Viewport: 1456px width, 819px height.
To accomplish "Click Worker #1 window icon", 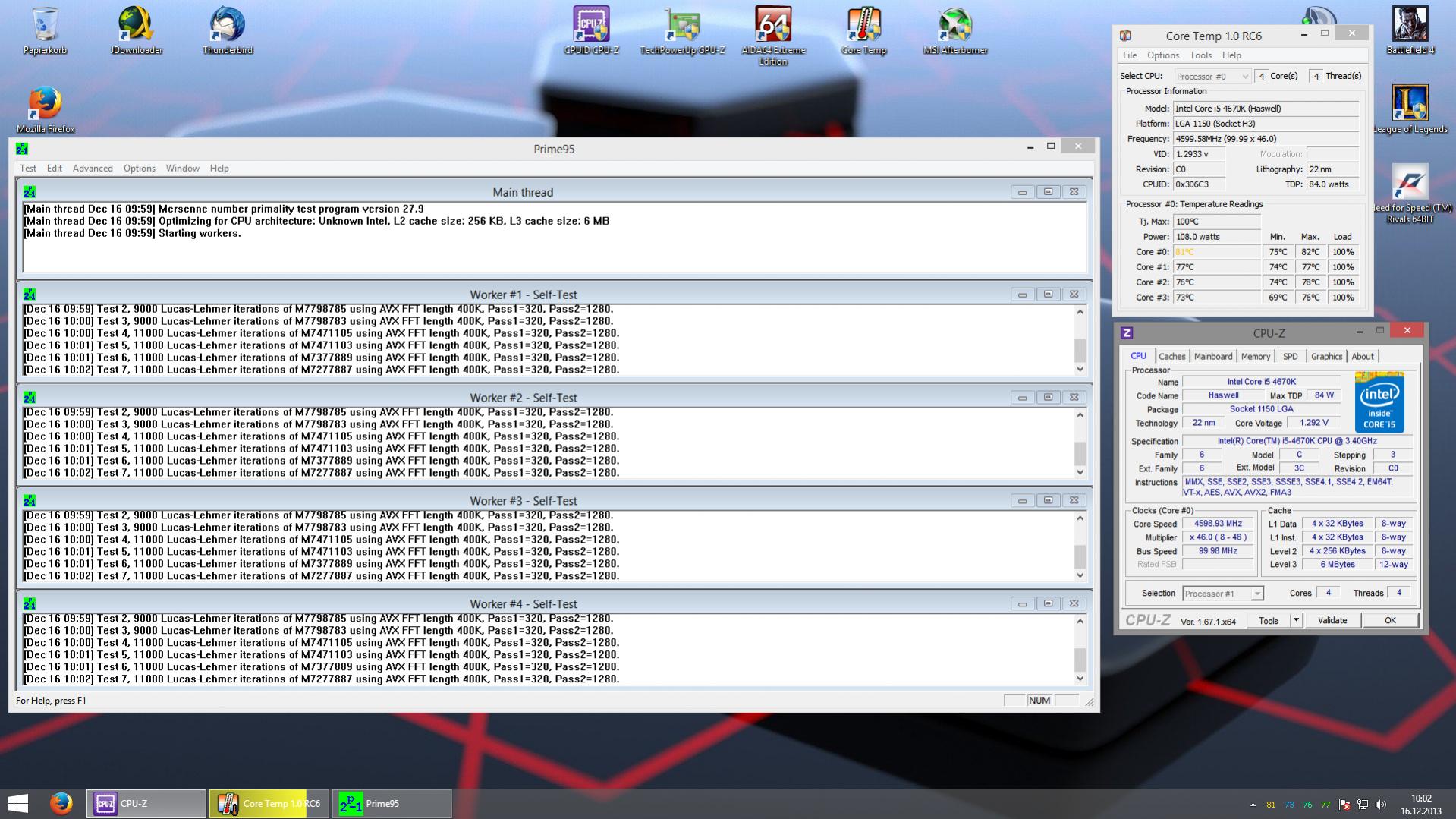I will coord(30,295).
